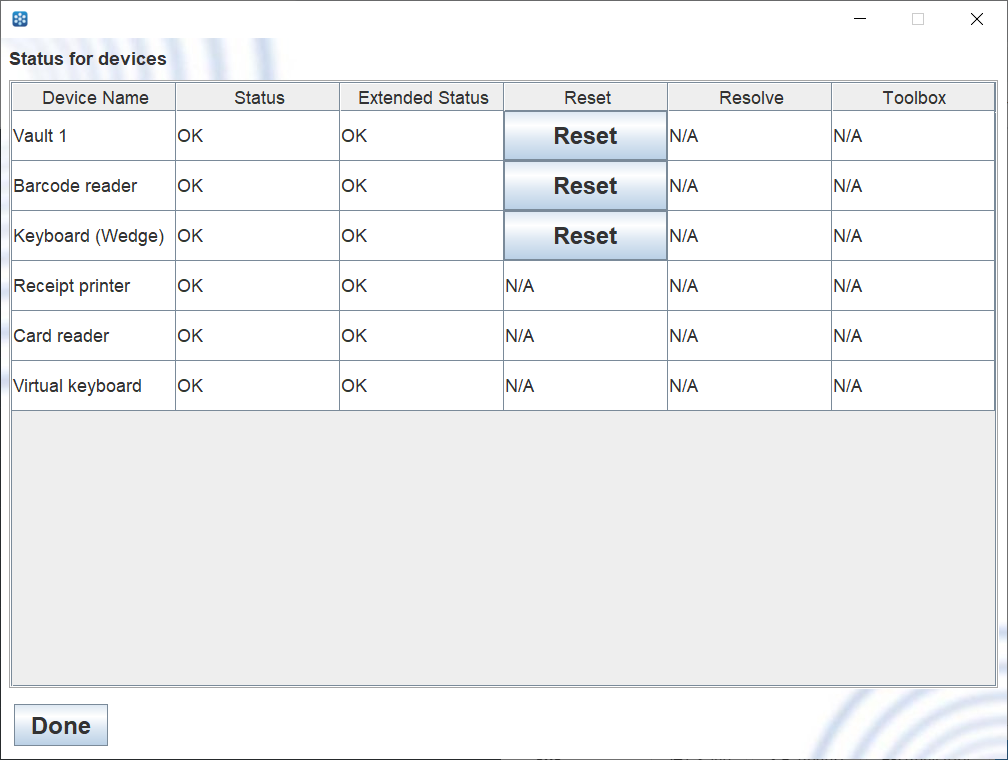Click the Toolbox column header
The height and width of the screenshot is (760, 1008).
[914, 97]
